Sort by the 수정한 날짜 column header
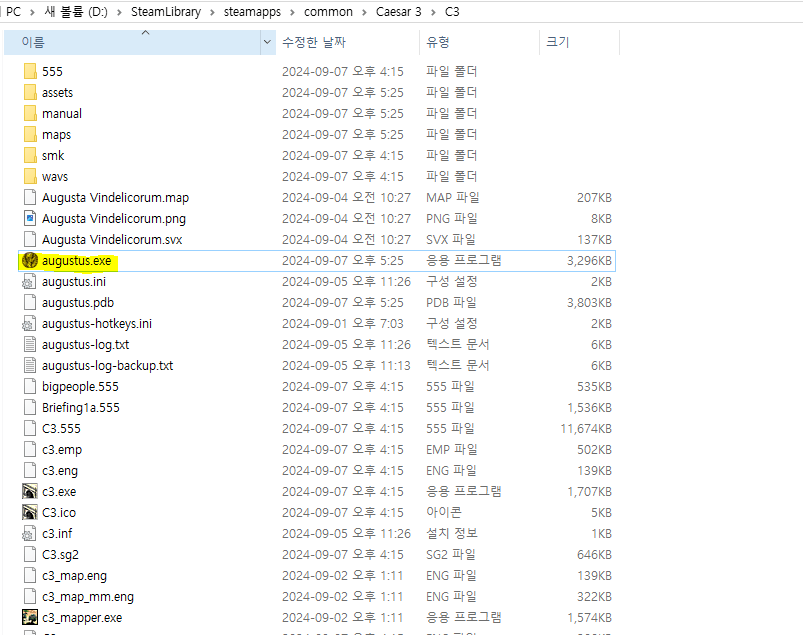The width and height of the screenshot is (803, 635). tap(348, 42)
